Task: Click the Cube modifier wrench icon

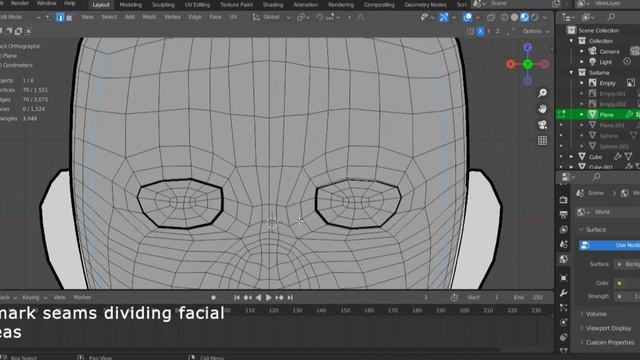Action: (618, 156)
